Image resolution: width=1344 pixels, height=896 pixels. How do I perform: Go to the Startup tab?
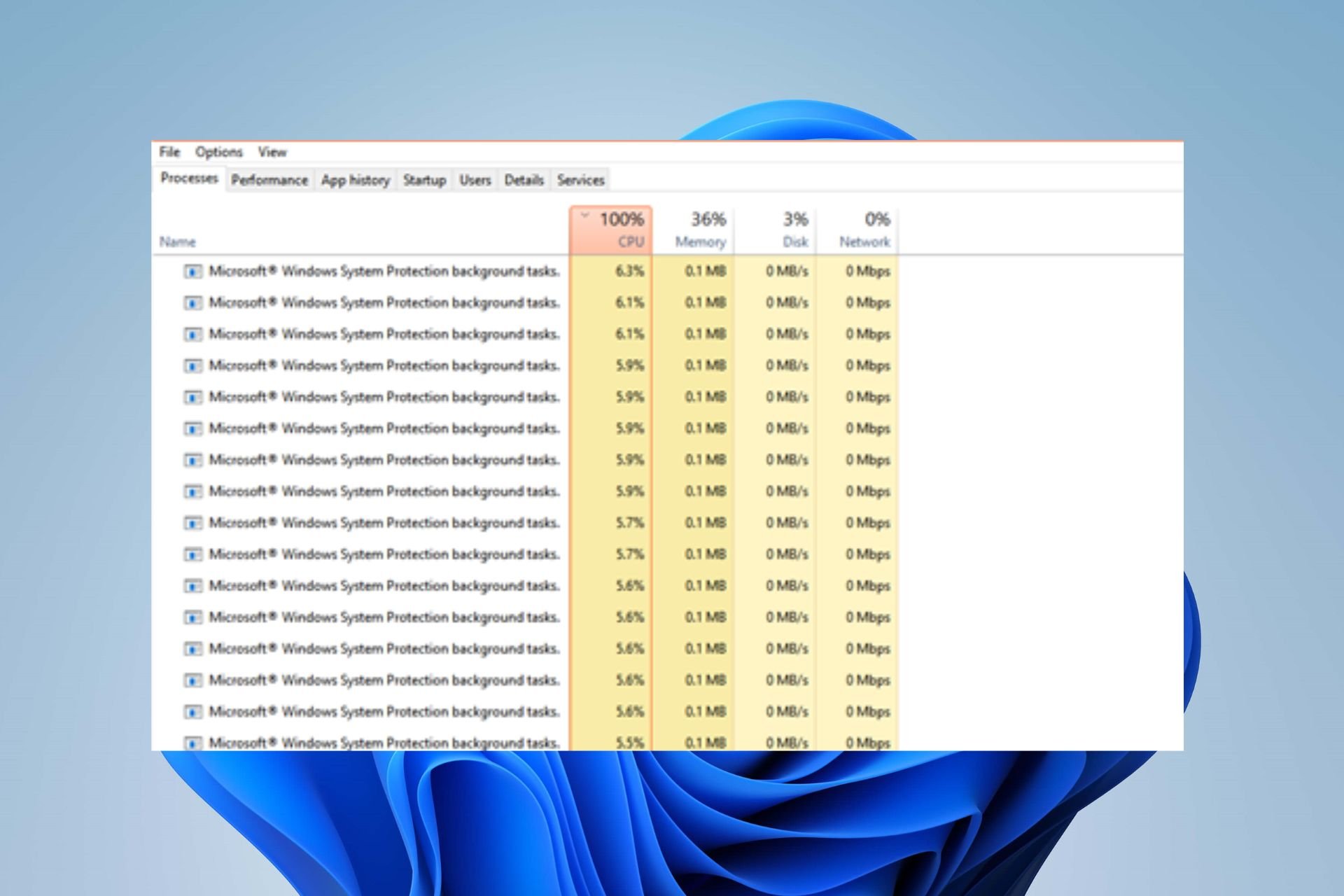[425, 180]
